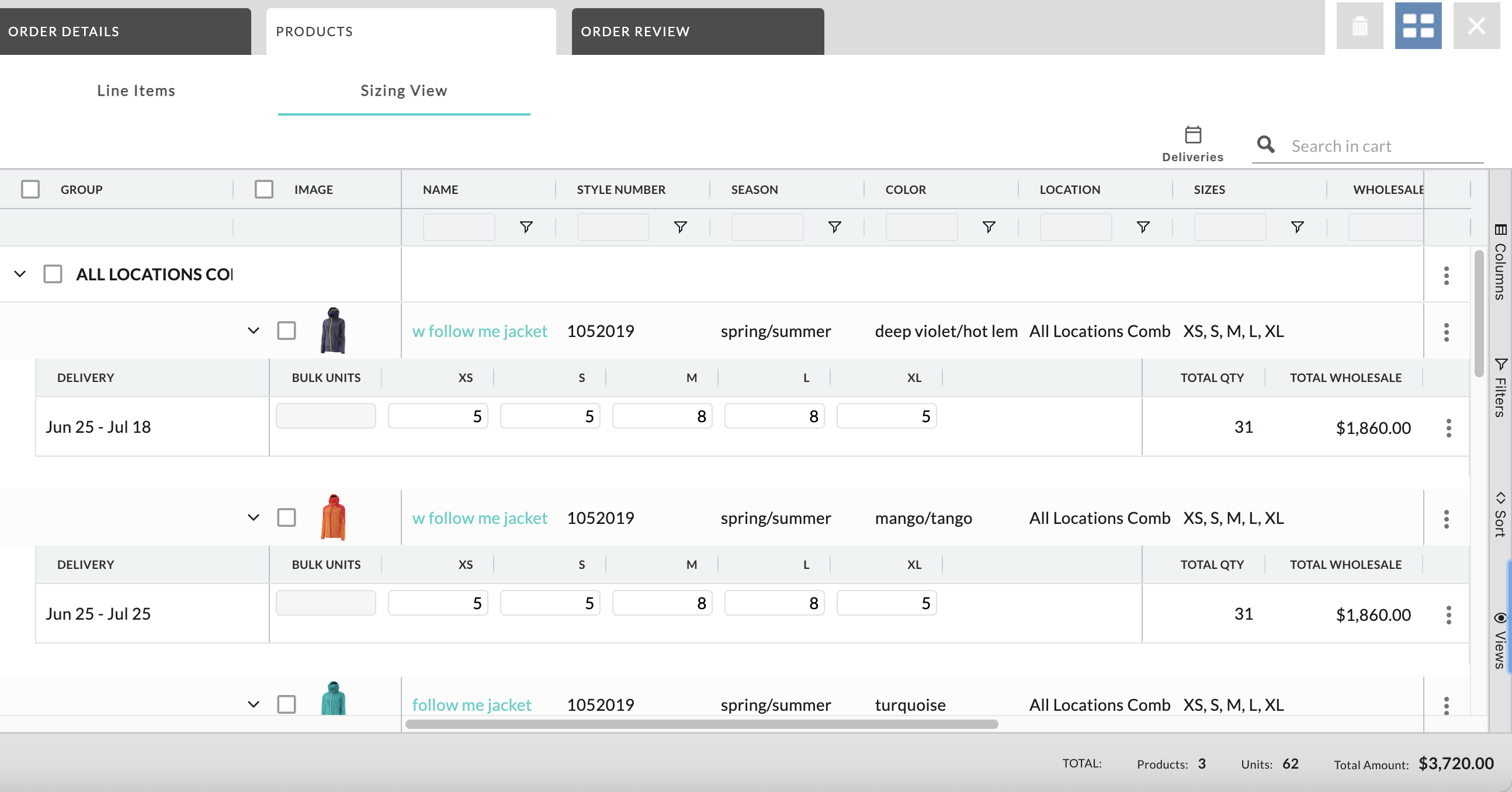This screenshot has height=792, width=1512.
Task: Collapse the turquoise jacket sizing rows
Action: point(254,704)
